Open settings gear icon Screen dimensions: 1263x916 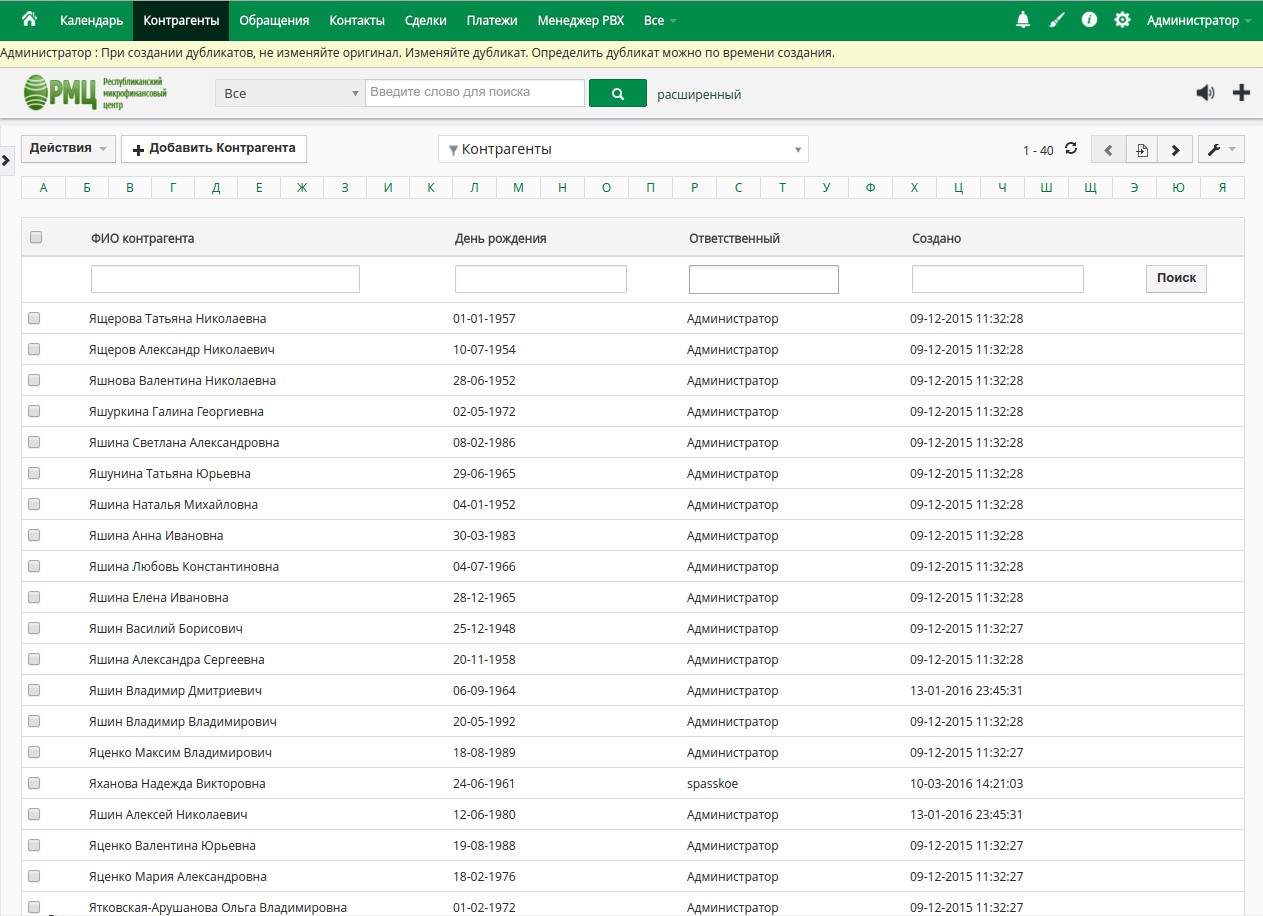coord(1122,20)
